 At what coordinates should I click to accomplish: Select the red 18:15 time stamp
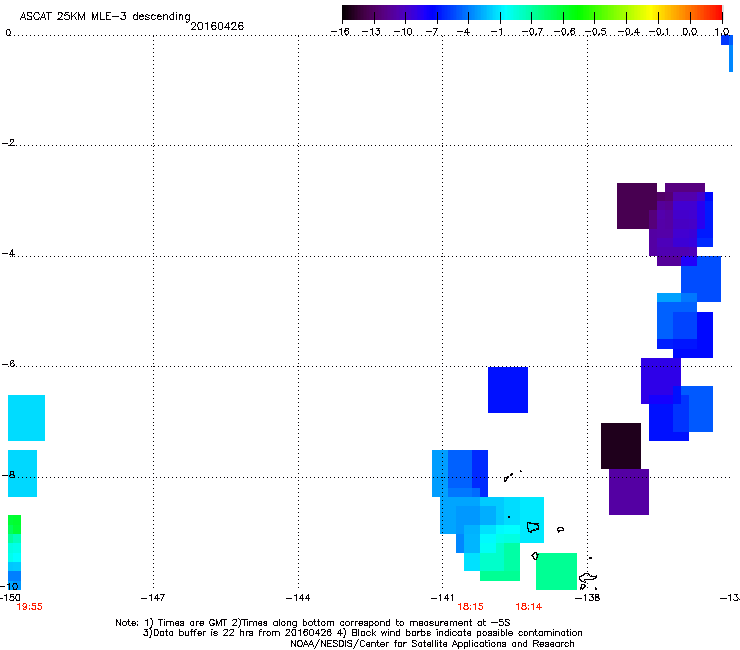(x=470, y=607)
